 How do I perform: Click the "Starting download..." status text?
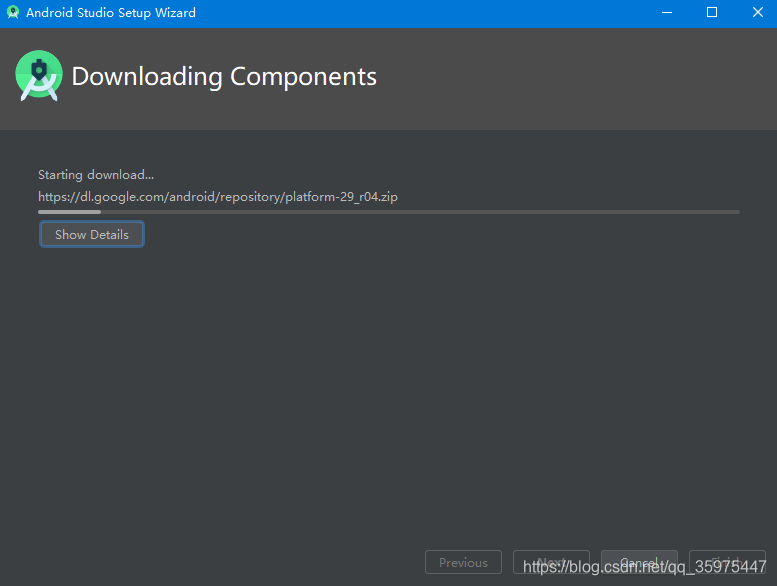96,175
